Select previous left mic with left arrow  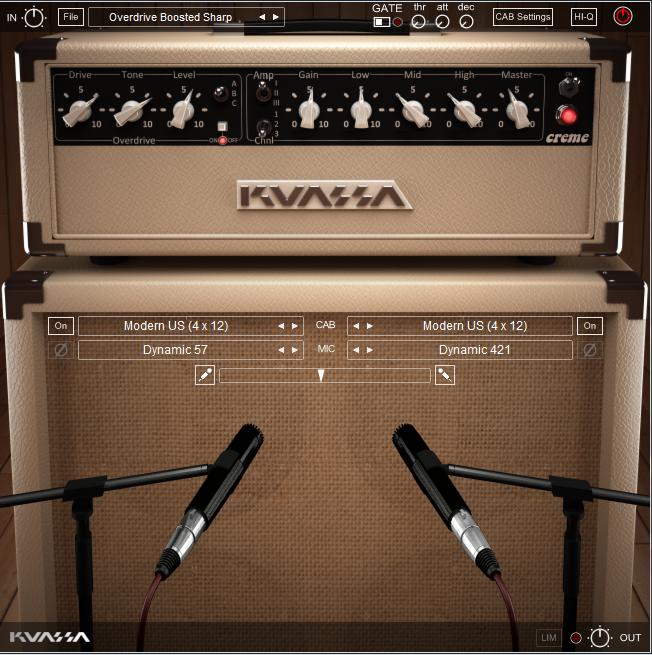tap(281, 350)
